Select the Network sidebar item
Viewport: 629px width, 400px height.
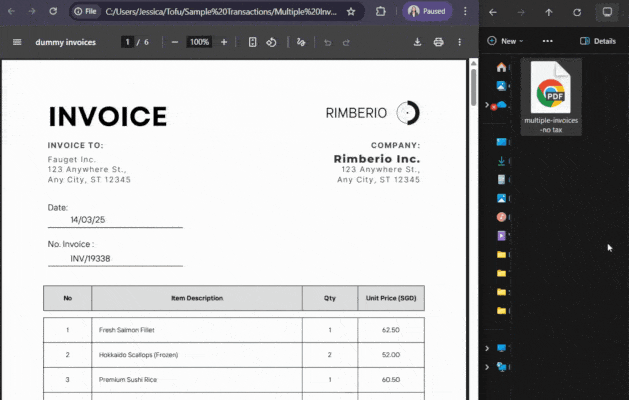tap(501, 367)
